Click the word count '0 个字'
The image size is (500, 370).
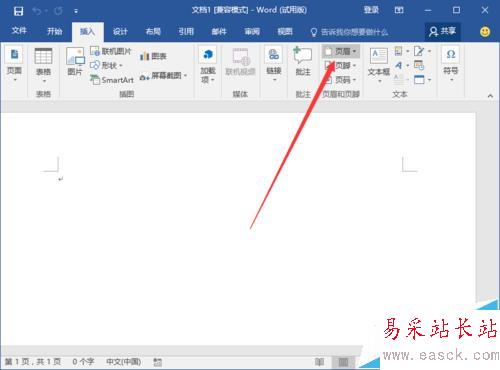(83, 362)
